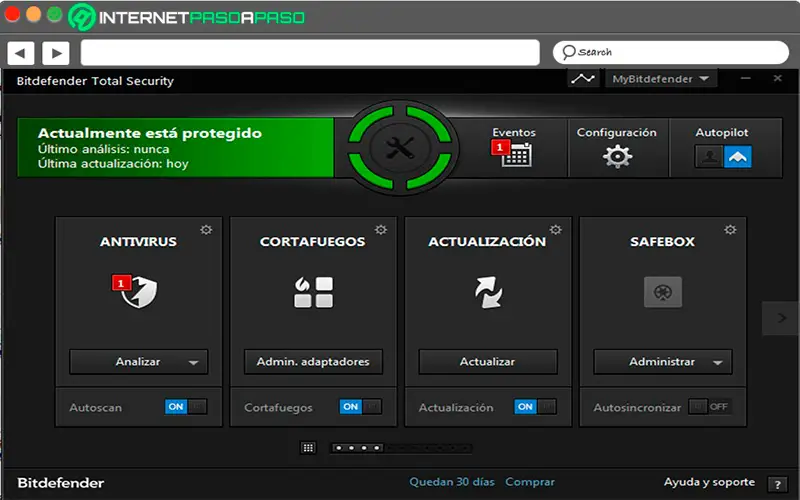
Task: Enable the Autosincronizar switch
Action: click(x=710, y=407)
